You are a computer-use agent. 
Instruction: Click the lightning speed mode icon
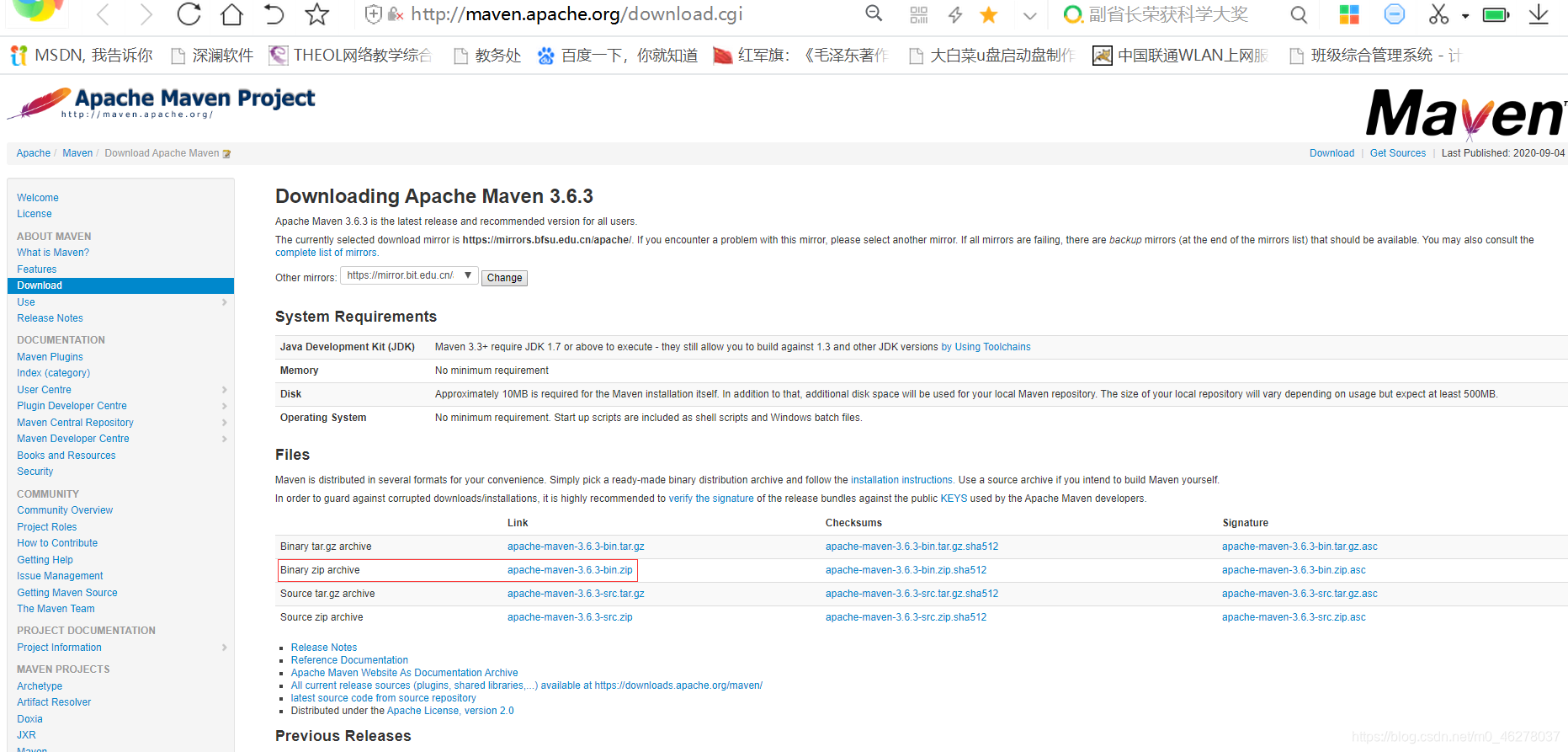[955, 14]
